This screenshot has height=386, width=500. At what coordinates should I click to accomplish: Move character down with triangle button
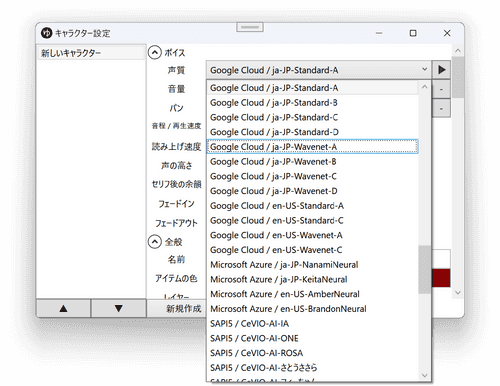point(118,308)
